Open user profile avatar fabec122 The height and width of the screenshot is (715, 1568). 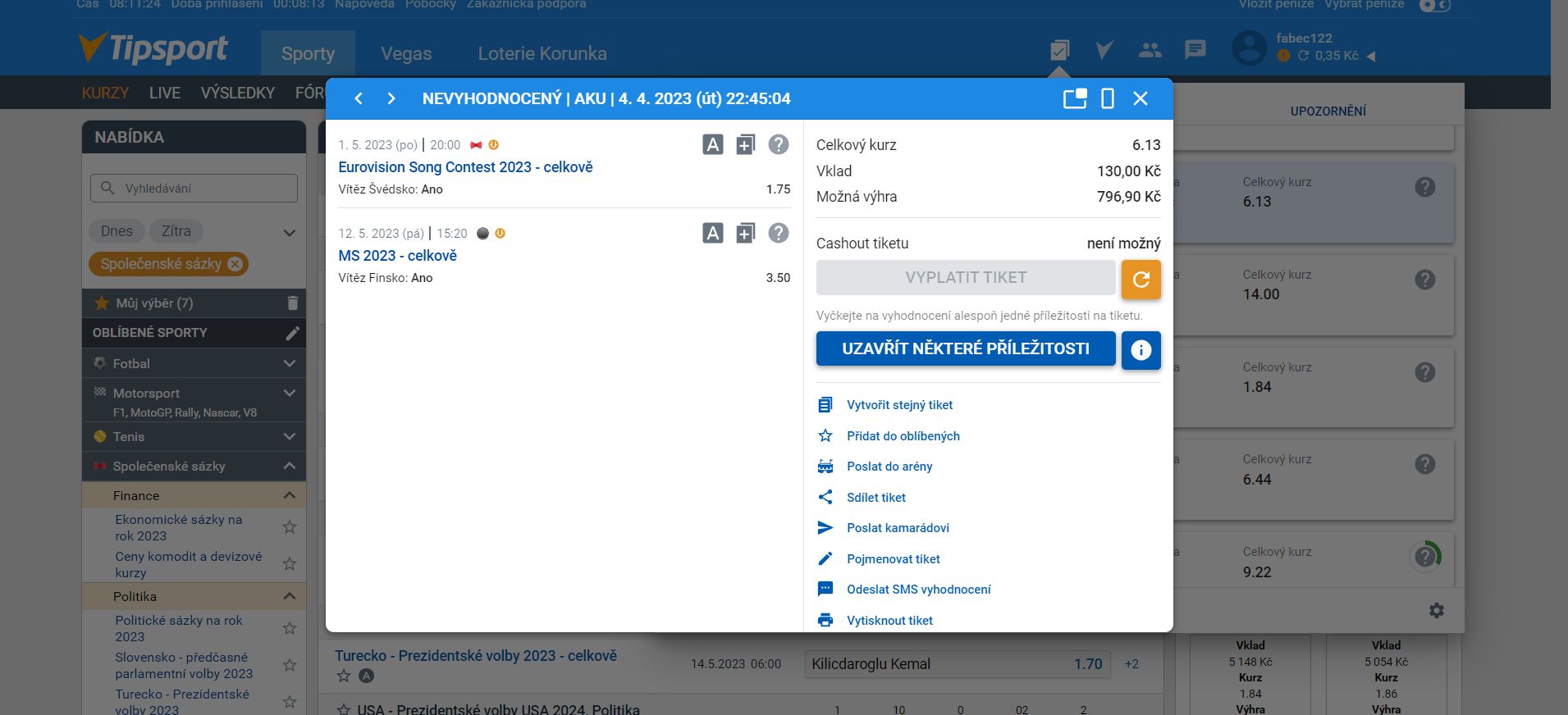pos(1250,48)
